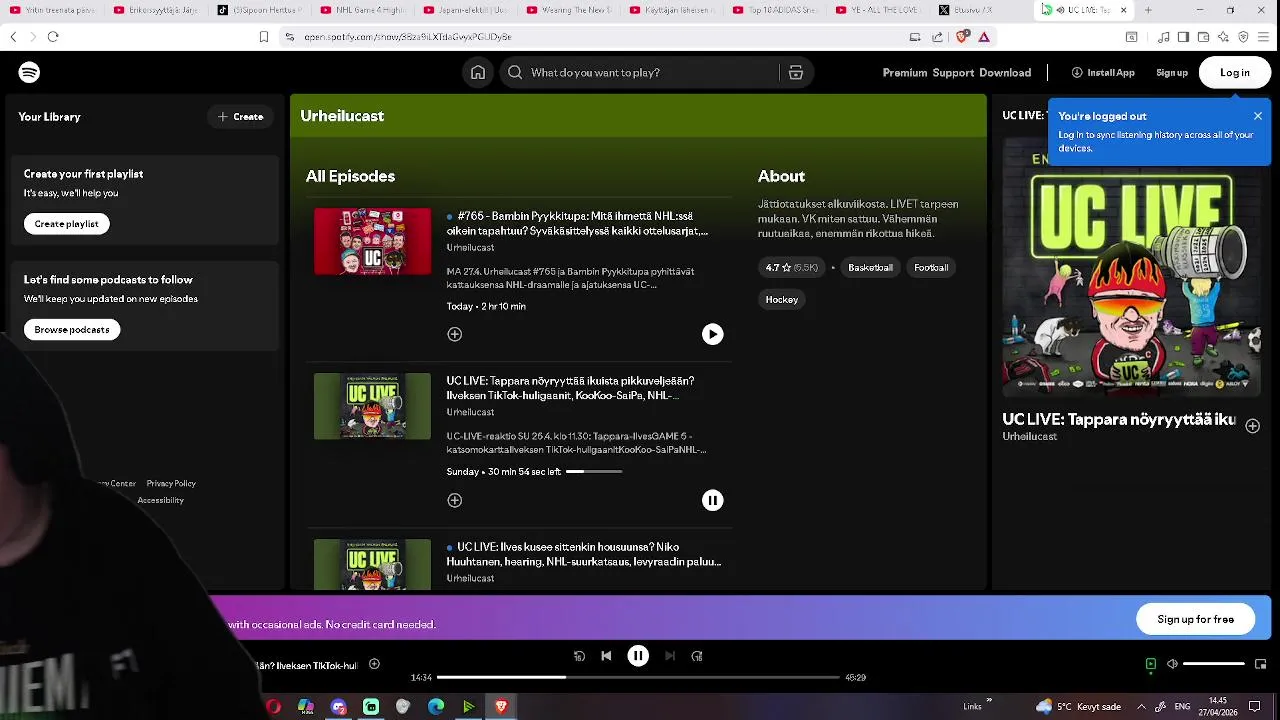The image size is (1280, 720).
Task: Skip to previous track in player
Action: tap(606, 656)
